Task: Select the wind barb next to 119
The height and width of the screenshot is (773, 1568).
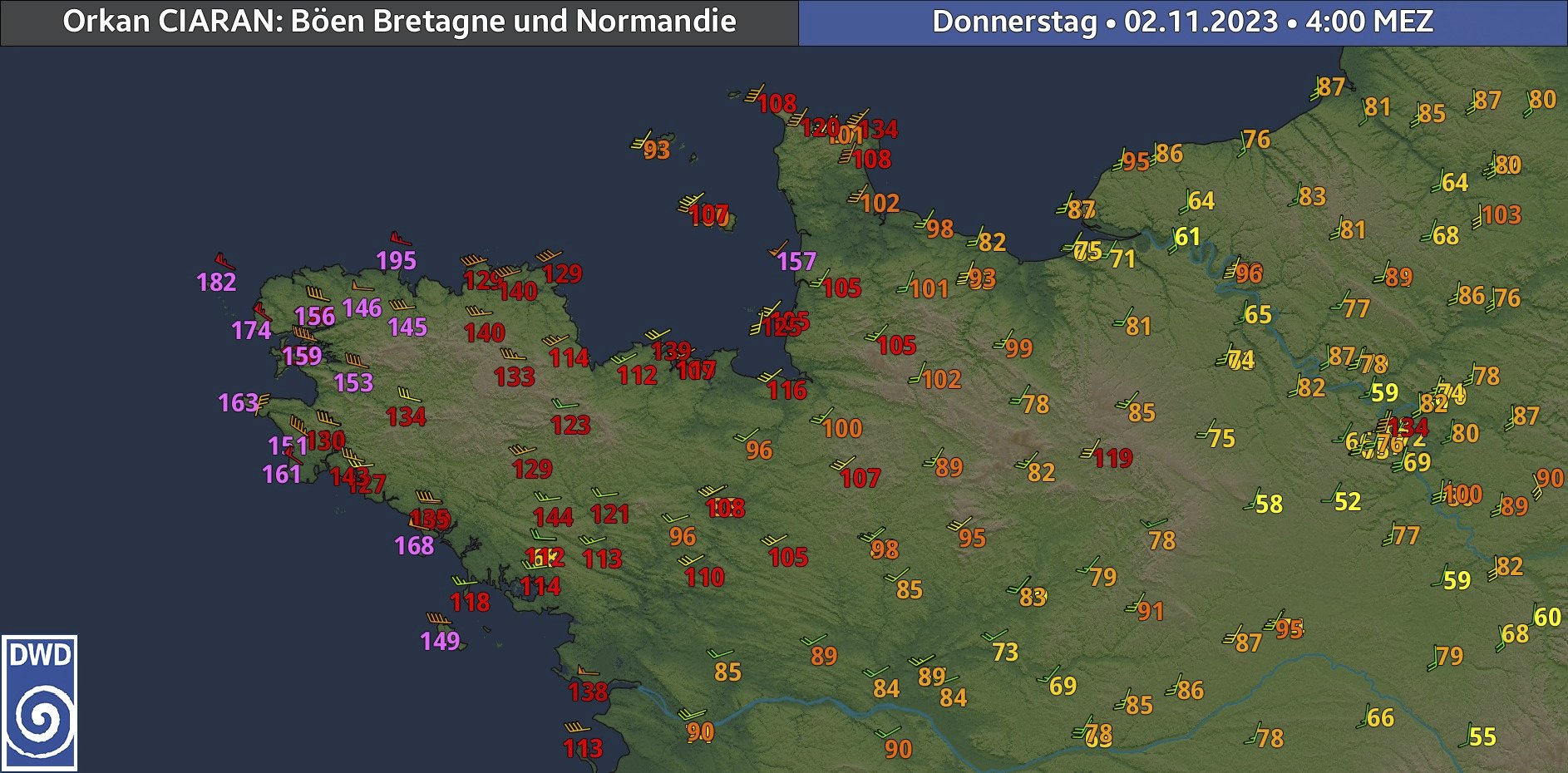Action: (x=1090, y=451)
